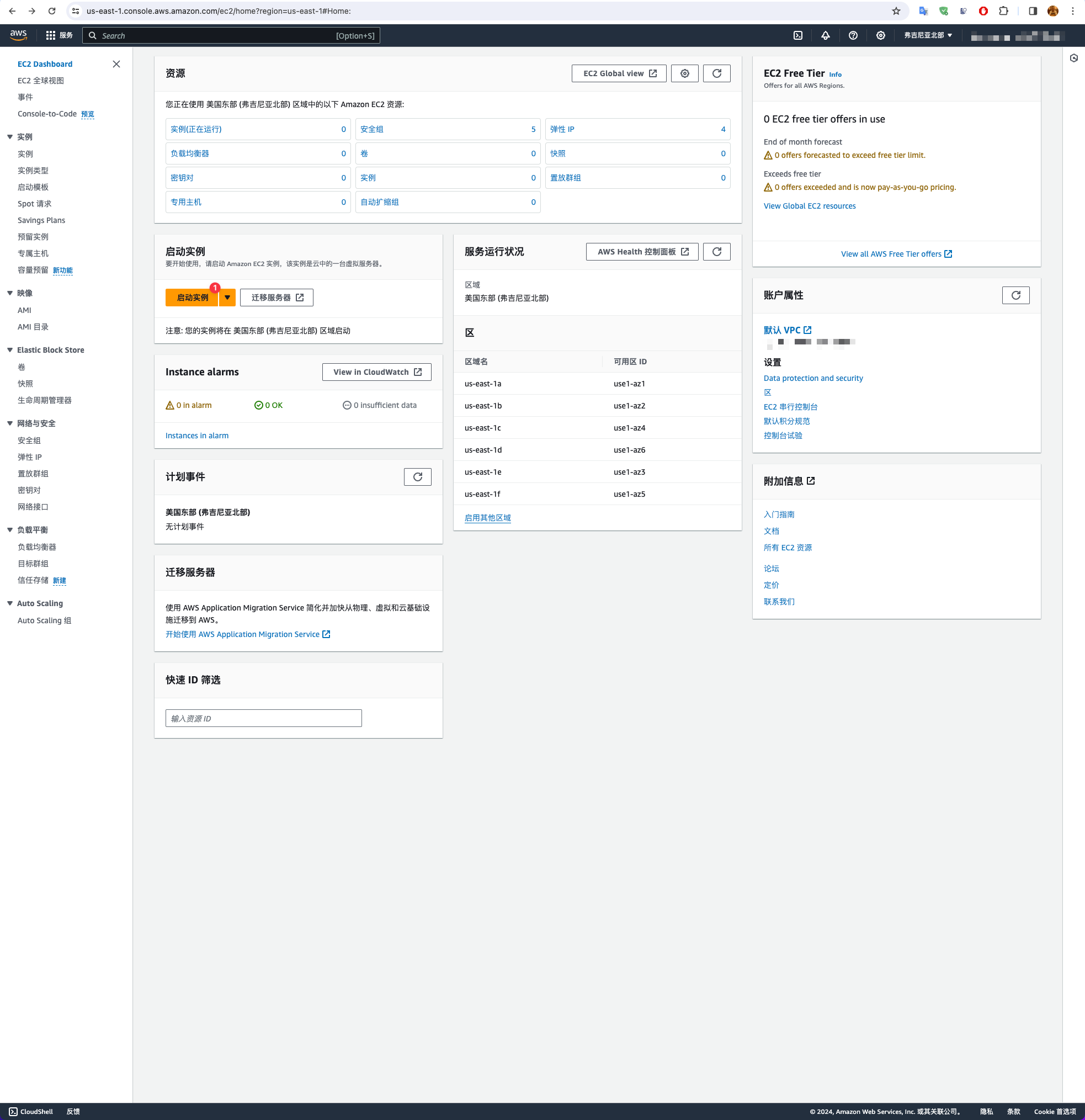Viewport: 1085px width, 1120px height.
Task: Go back in browser history
Action: pos(12,11)
